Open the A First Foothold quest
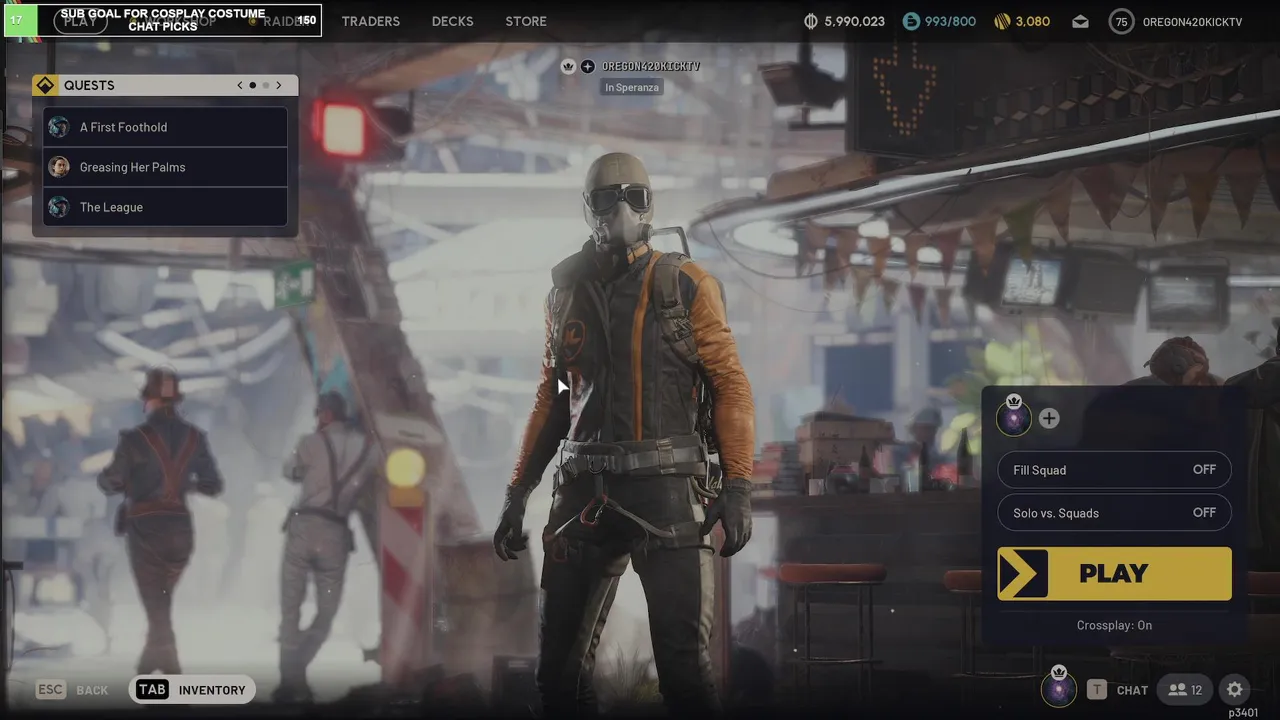 tap(165, 127)
